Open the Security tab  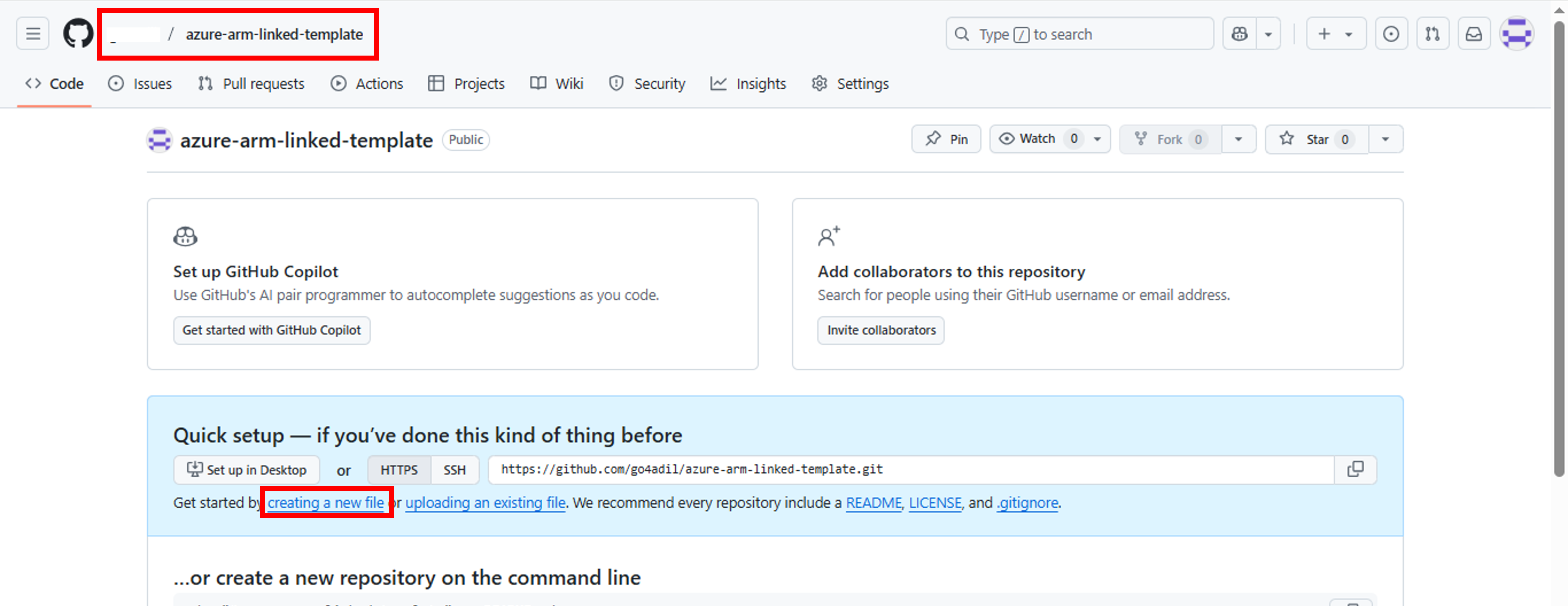coord(647,83)
